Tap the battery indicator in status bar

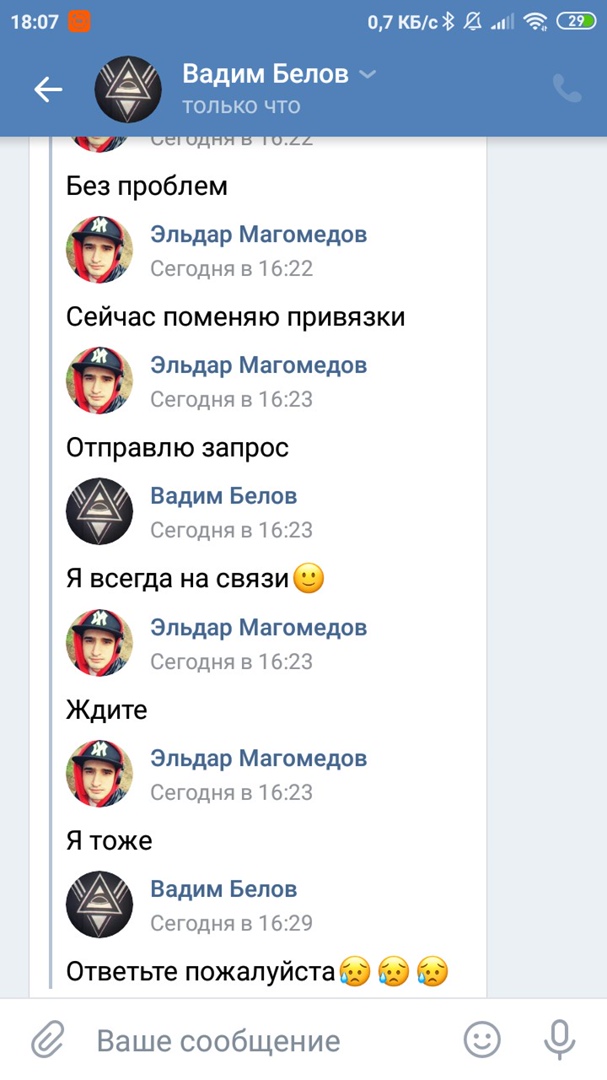pos(576,20)
